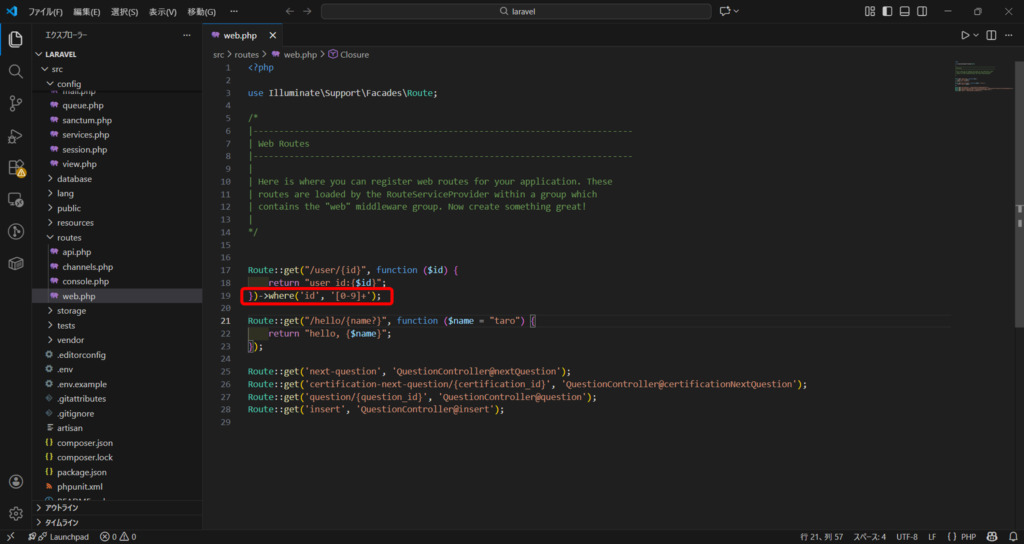Image resolution: width=1024 pixels, height=544 pixels.
Task: Expand the アウトライン section
Action: click(x=62, y=508)
